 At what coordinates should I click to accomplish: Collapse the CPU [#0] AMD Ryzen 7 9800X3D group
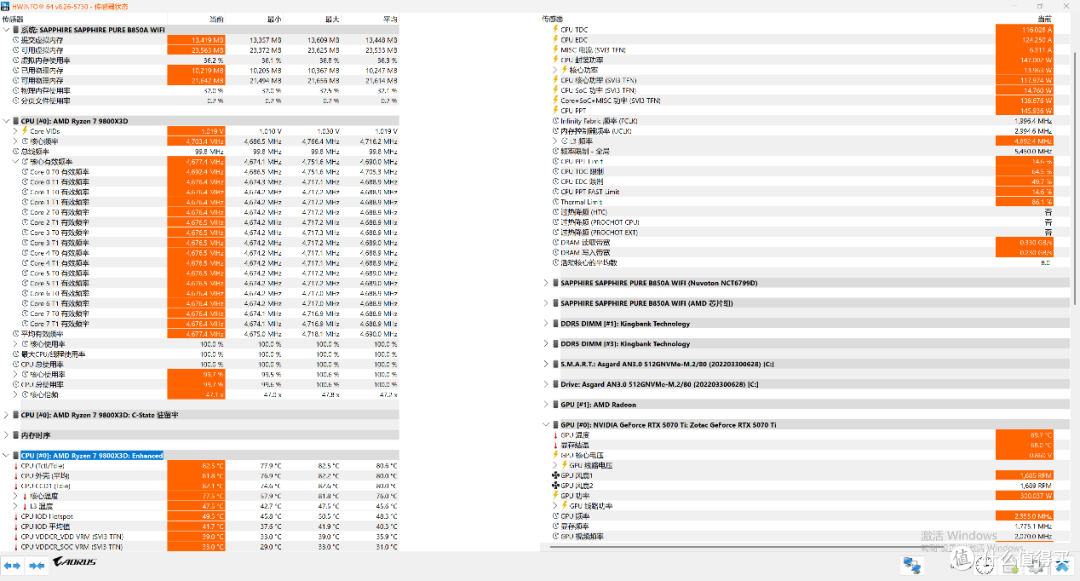pyautogui.click(x=6, y=120)
